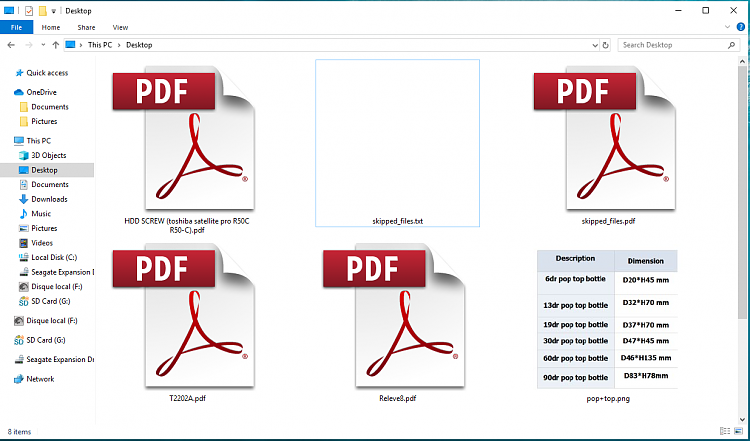750x441 pixels.
Task: Click the T2202A.pdf file name label
Action: 187,398
